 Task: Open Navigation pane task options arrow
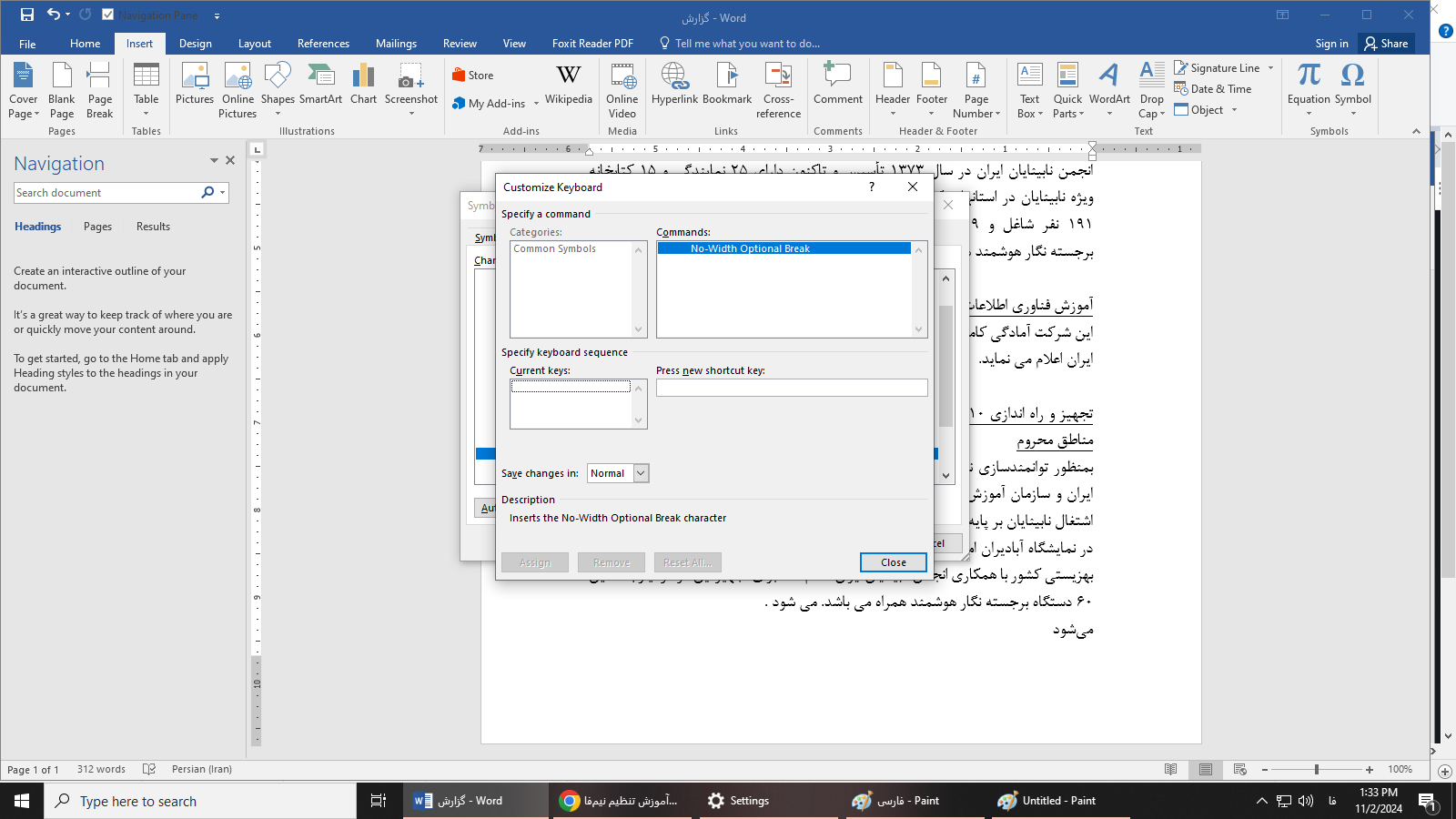(214, 160)
